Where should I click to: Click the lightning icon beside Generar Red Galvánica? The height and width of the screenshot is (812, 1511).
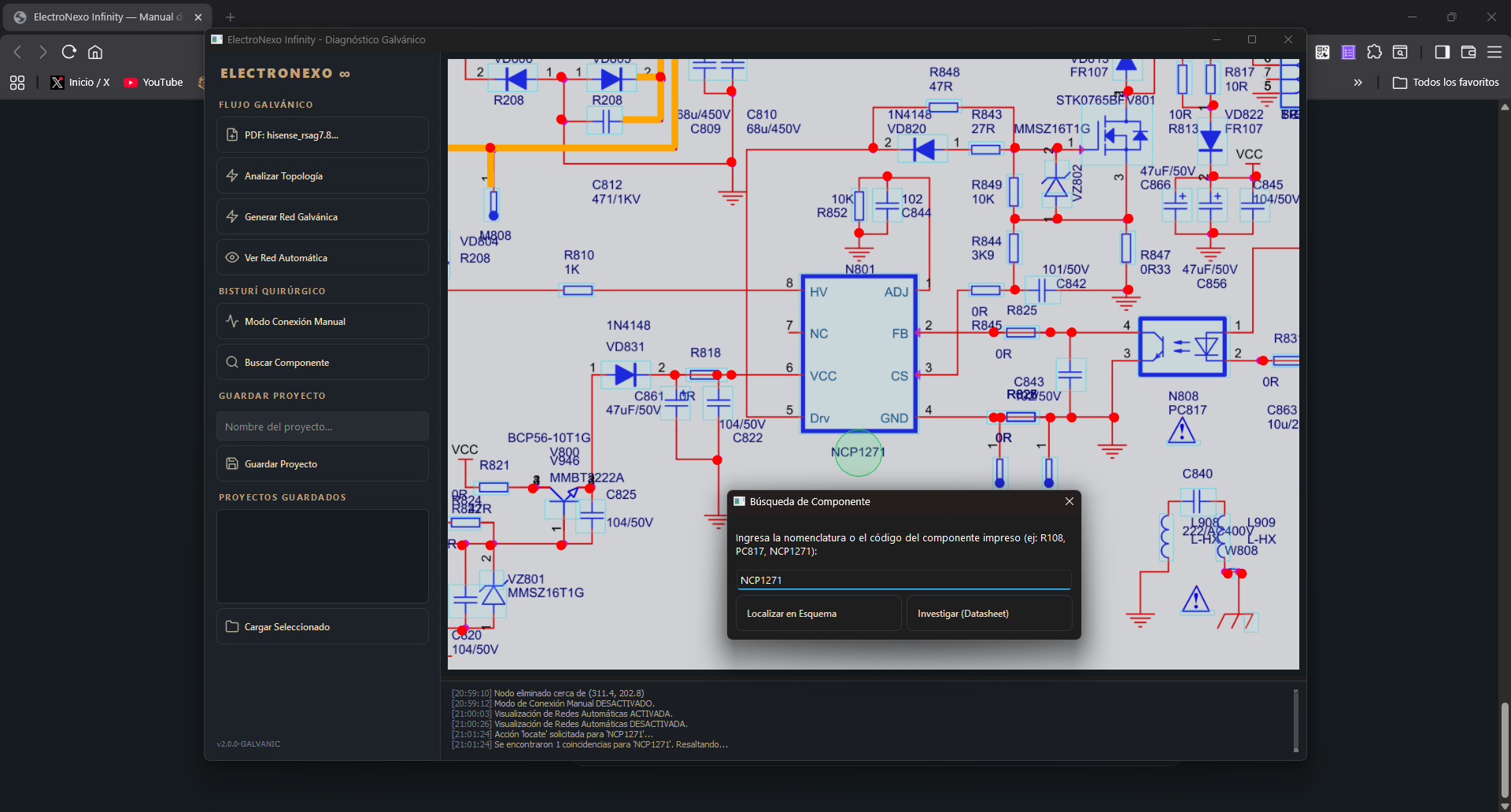pos(232,216)
